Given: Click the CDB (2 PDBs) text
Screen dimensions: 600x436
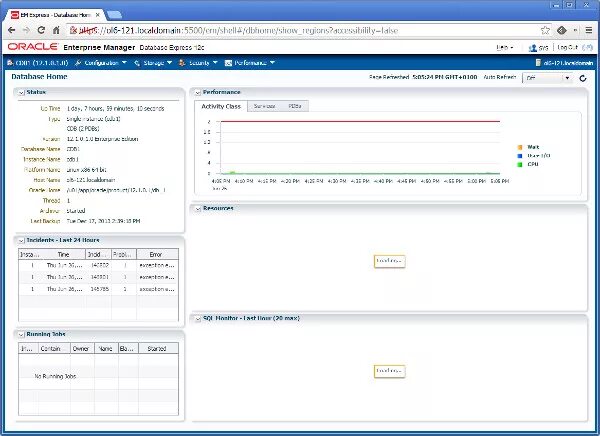Looking at the screenshot, I should tap(83, 129).
